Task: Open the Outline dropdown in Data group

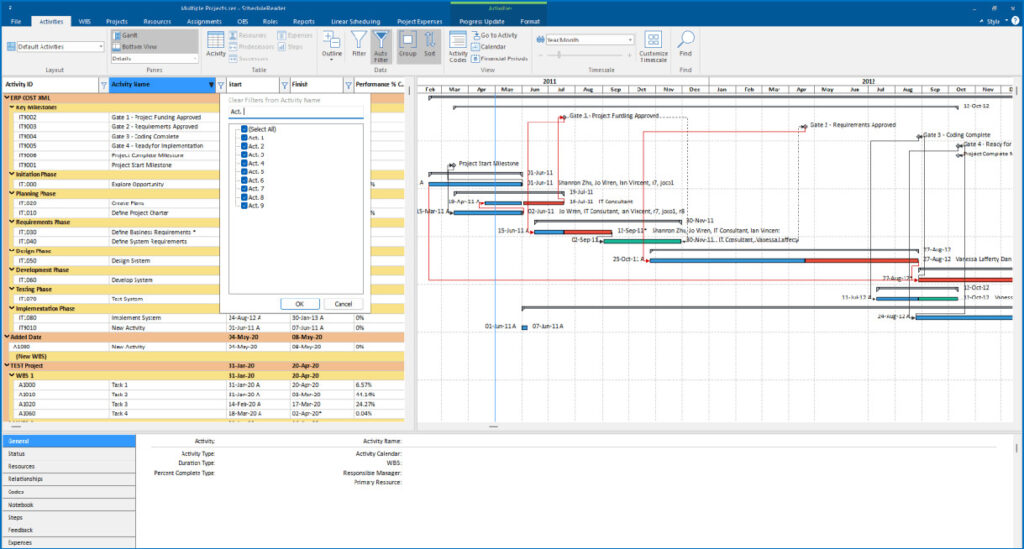Action: [332, 46]
